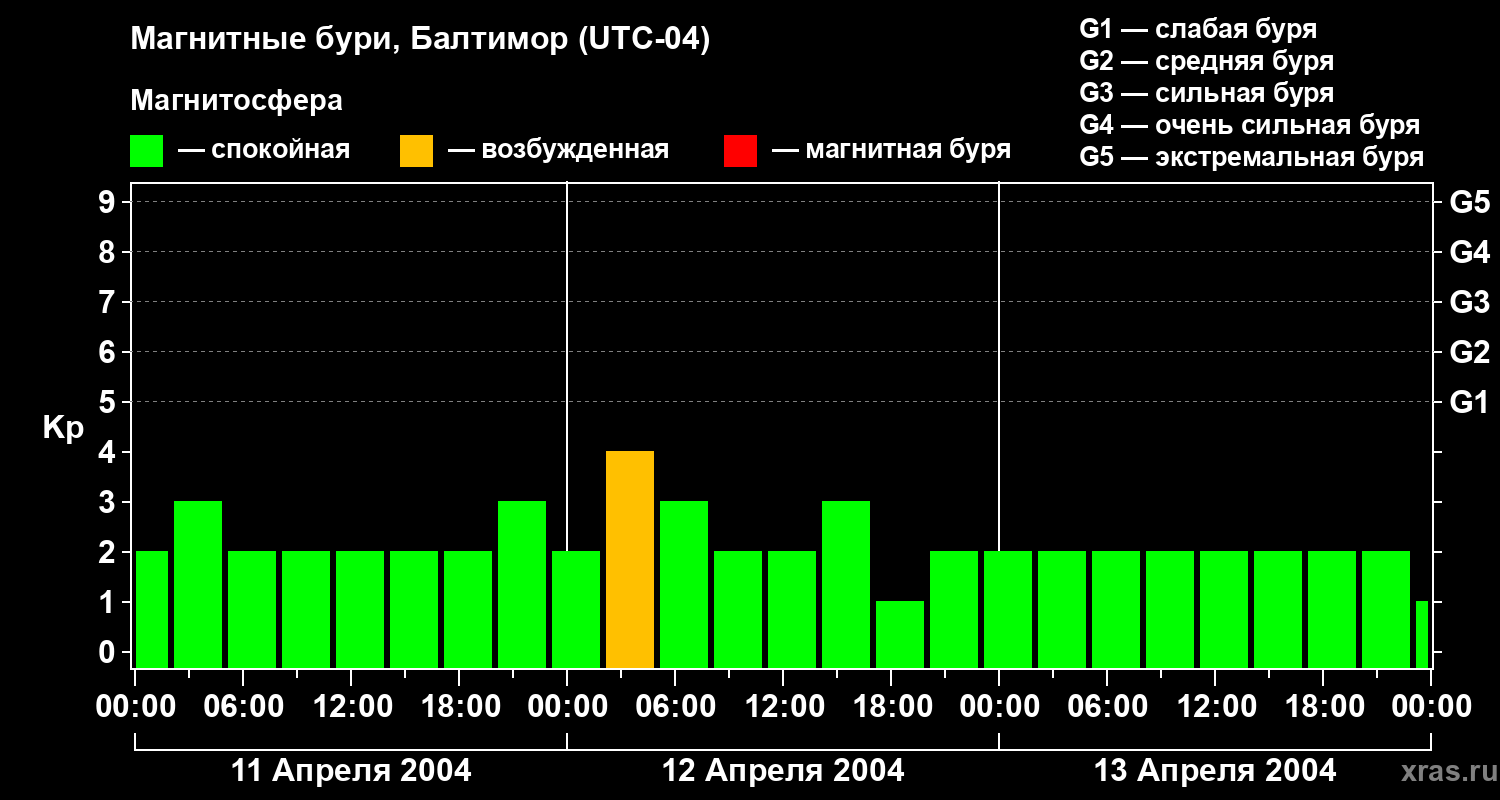Screen dimensions: 1500x800
Task: Select the only Kp 1 bar on 12 April
Action: coord(900,635)
